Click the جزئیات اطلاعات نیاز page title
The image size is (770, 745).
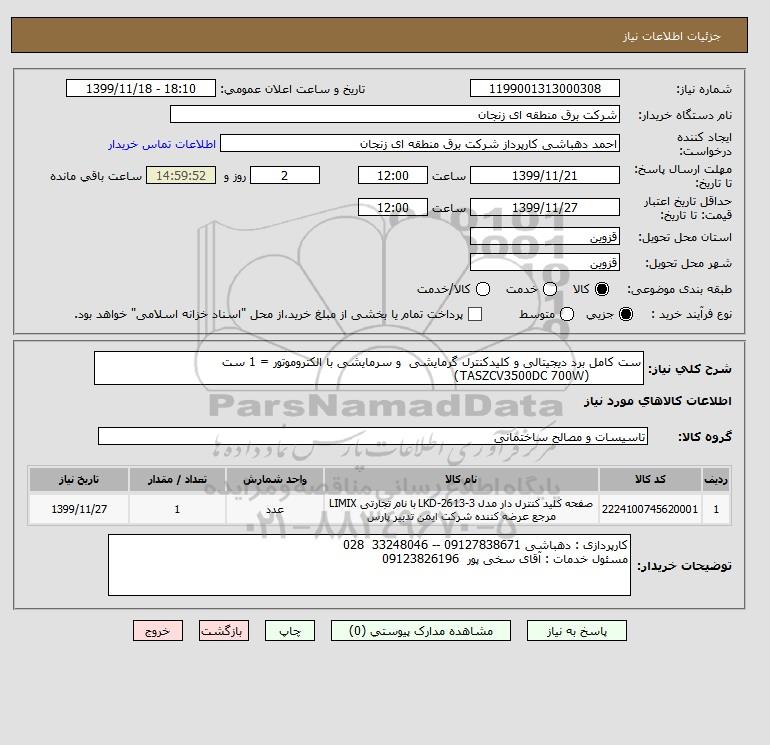click(x=671, y=36)
